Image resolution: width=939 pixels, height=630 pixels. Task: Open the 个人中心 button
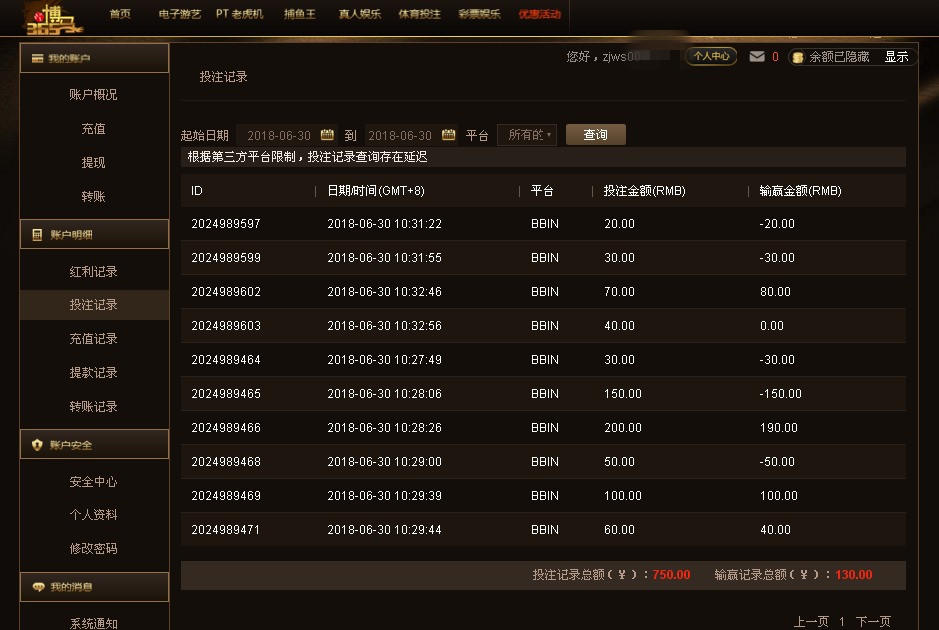click(x=711, y=57)
